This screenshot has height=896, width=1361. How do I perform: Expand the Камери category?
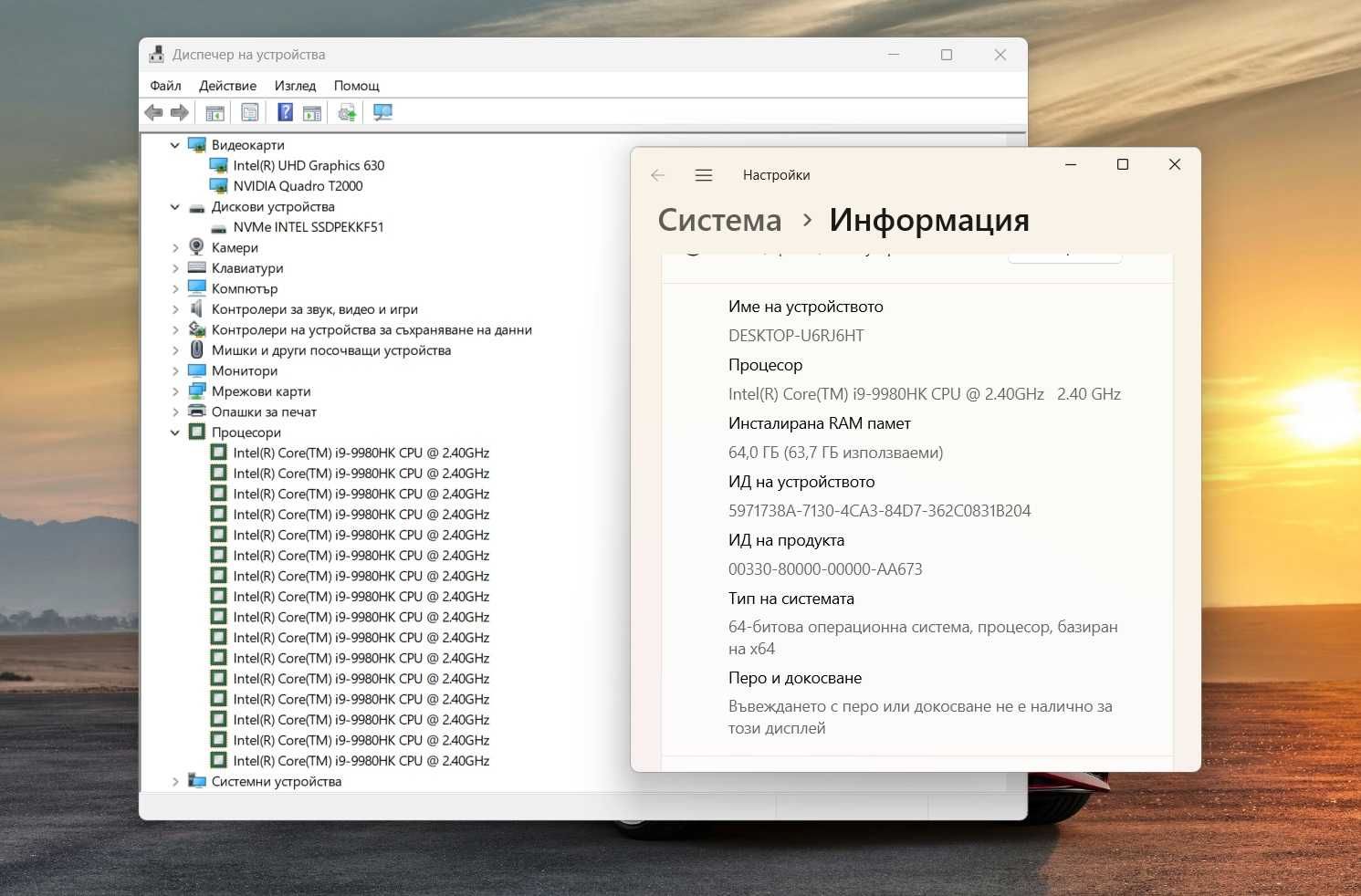pos(175,247)
